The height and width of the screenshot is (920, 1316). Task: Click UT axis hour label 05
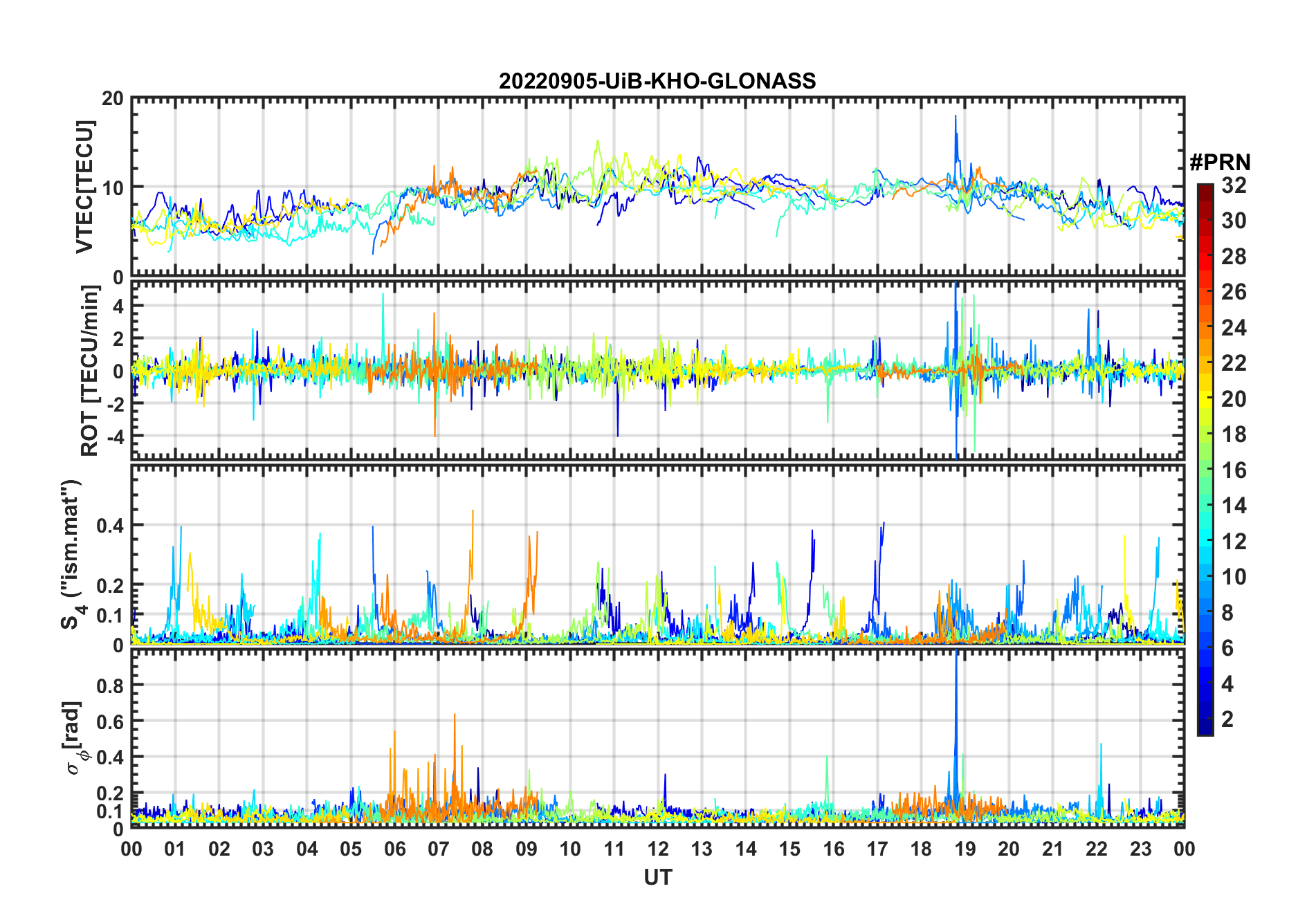point(351,849)
